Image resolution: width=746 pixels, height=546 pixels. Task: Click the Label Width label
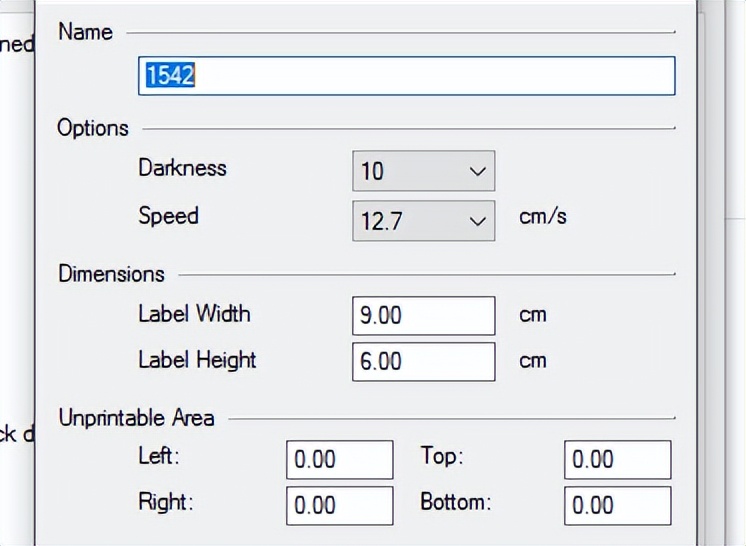194,314
